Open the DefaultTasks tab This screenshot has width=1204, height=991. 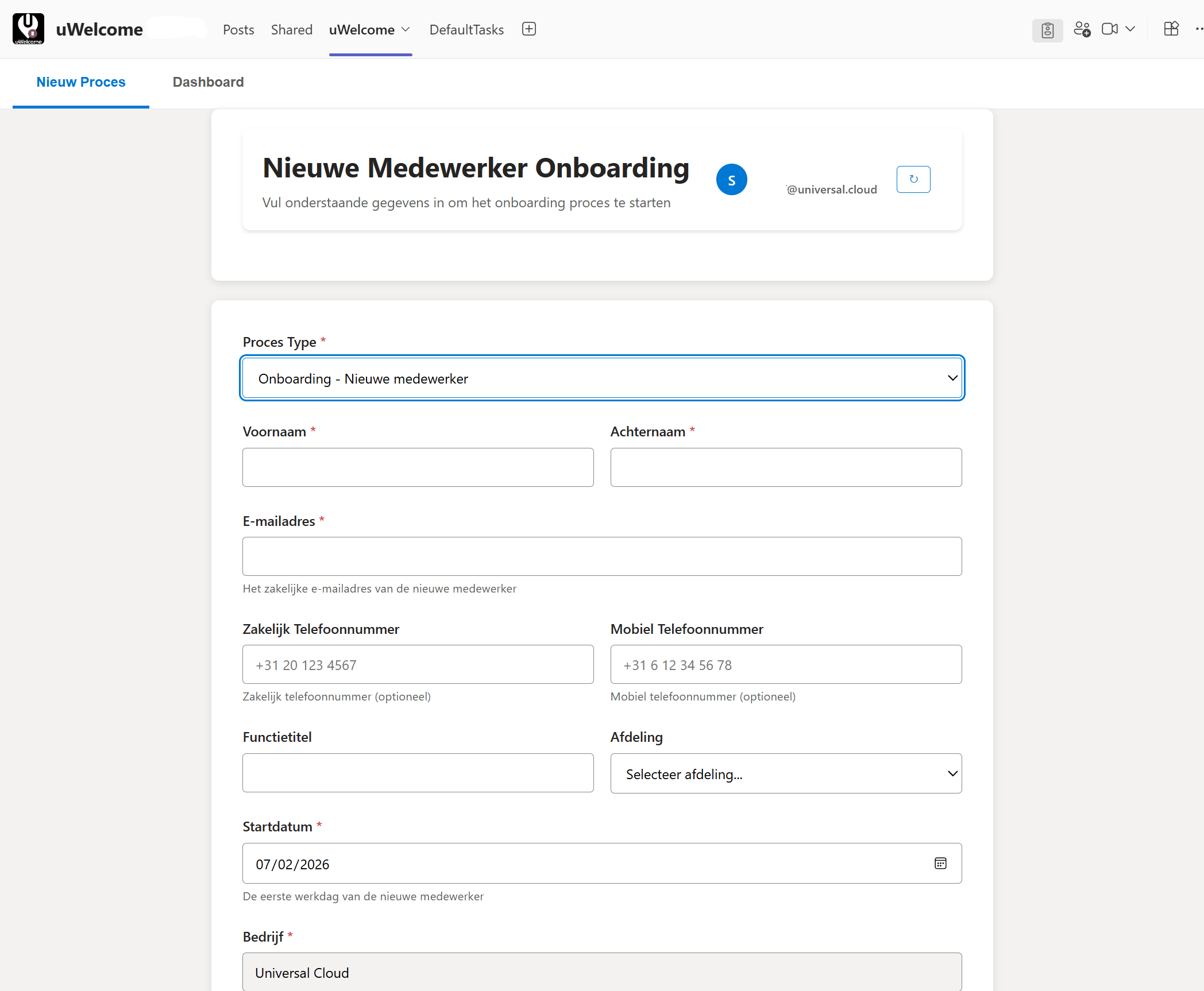pyautogui.click(x=466, y=29)
